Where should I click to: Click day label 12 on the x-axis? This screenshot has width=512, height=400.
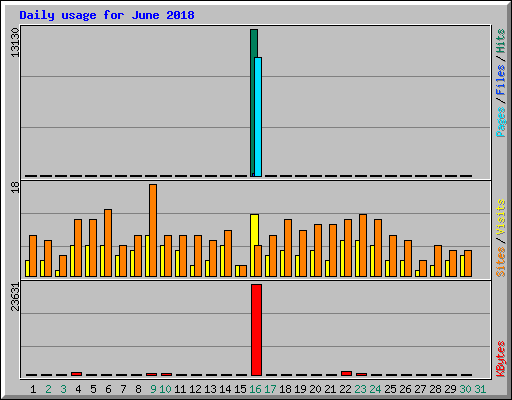[195, 389]
